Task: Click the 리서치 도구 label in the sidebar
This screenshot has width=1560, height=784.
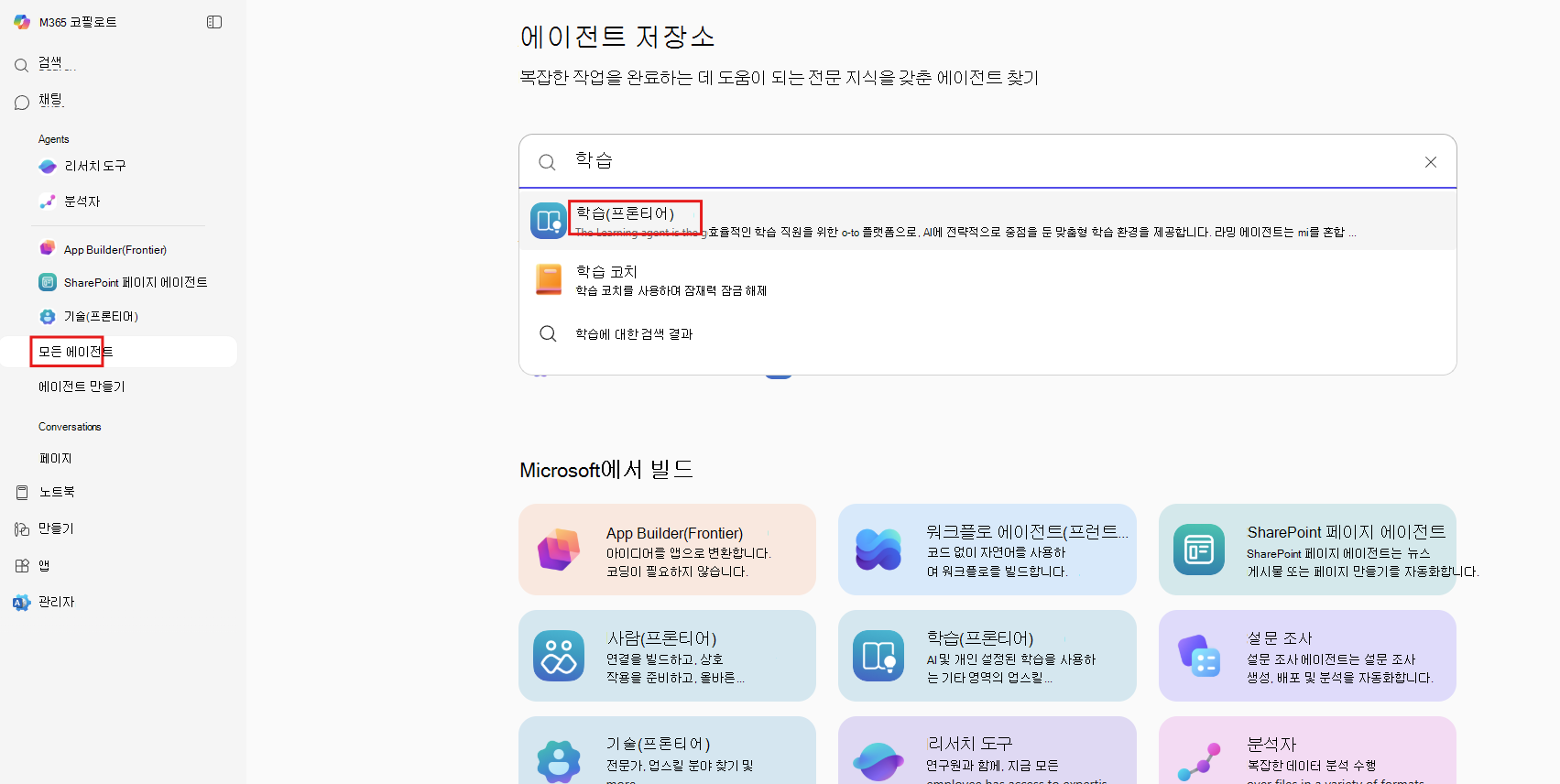Action: 95,167
